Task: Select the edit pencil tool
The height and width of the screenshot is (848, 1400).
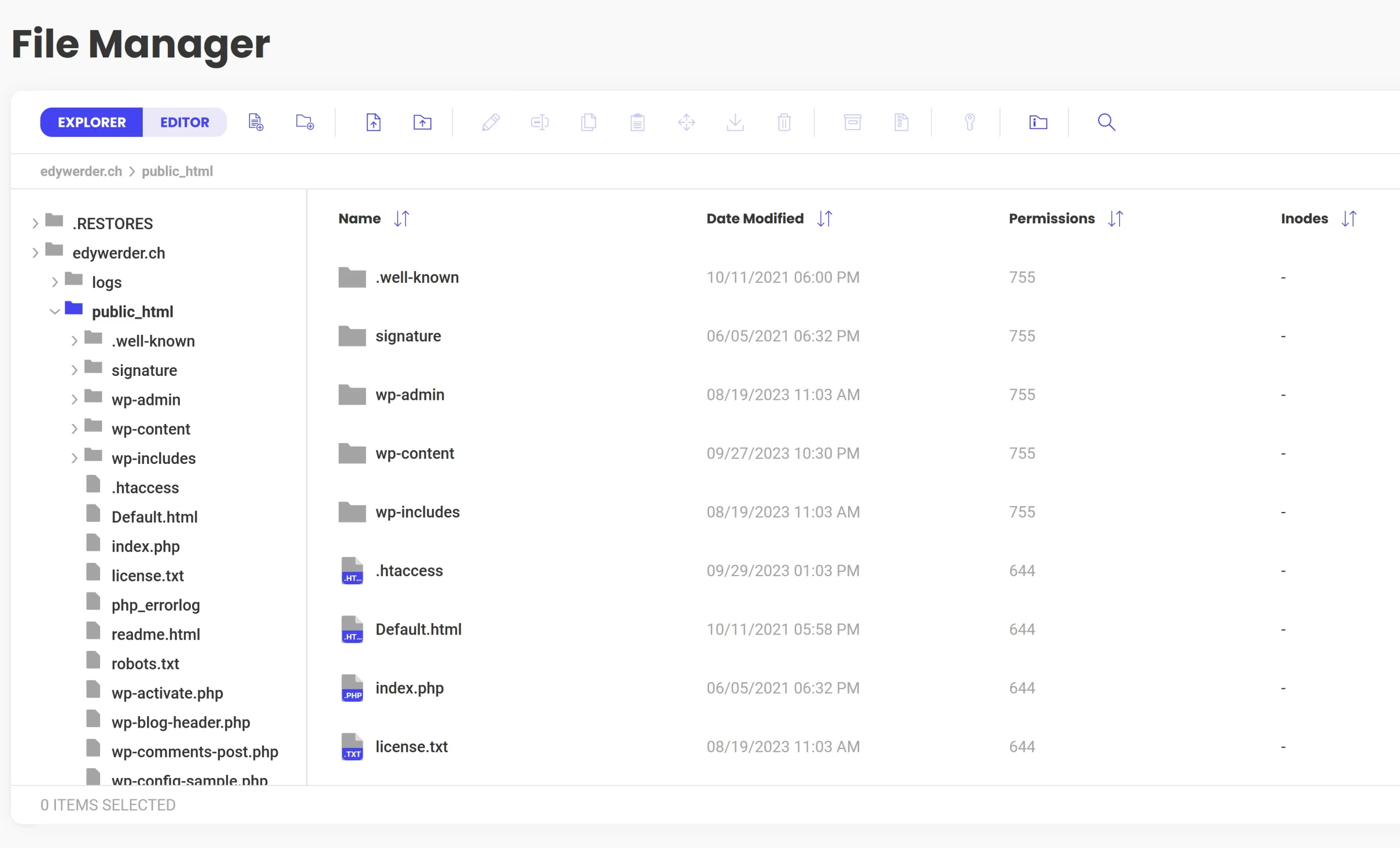Action: tap(491, 121)
